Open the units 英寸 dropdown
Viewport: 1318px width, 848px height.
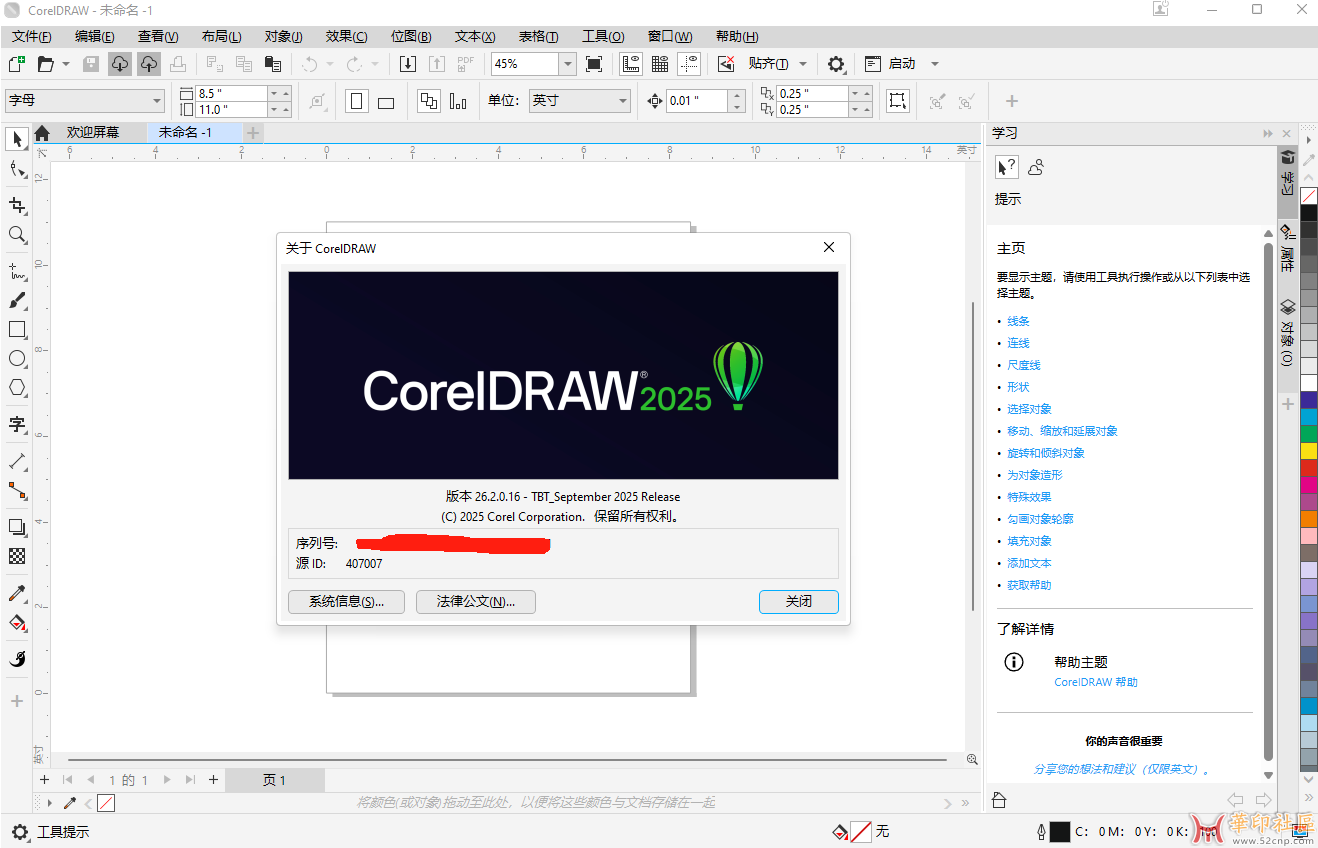point(623,101)
